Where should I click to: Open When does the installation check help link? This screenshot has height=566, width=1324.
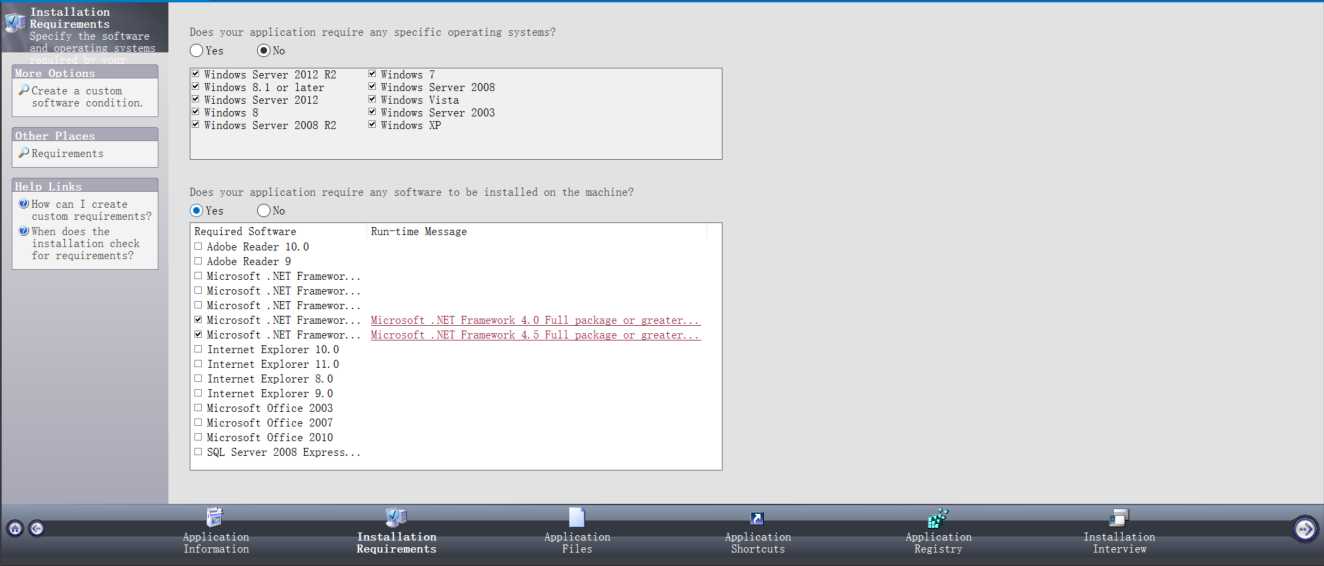[85, 243]
